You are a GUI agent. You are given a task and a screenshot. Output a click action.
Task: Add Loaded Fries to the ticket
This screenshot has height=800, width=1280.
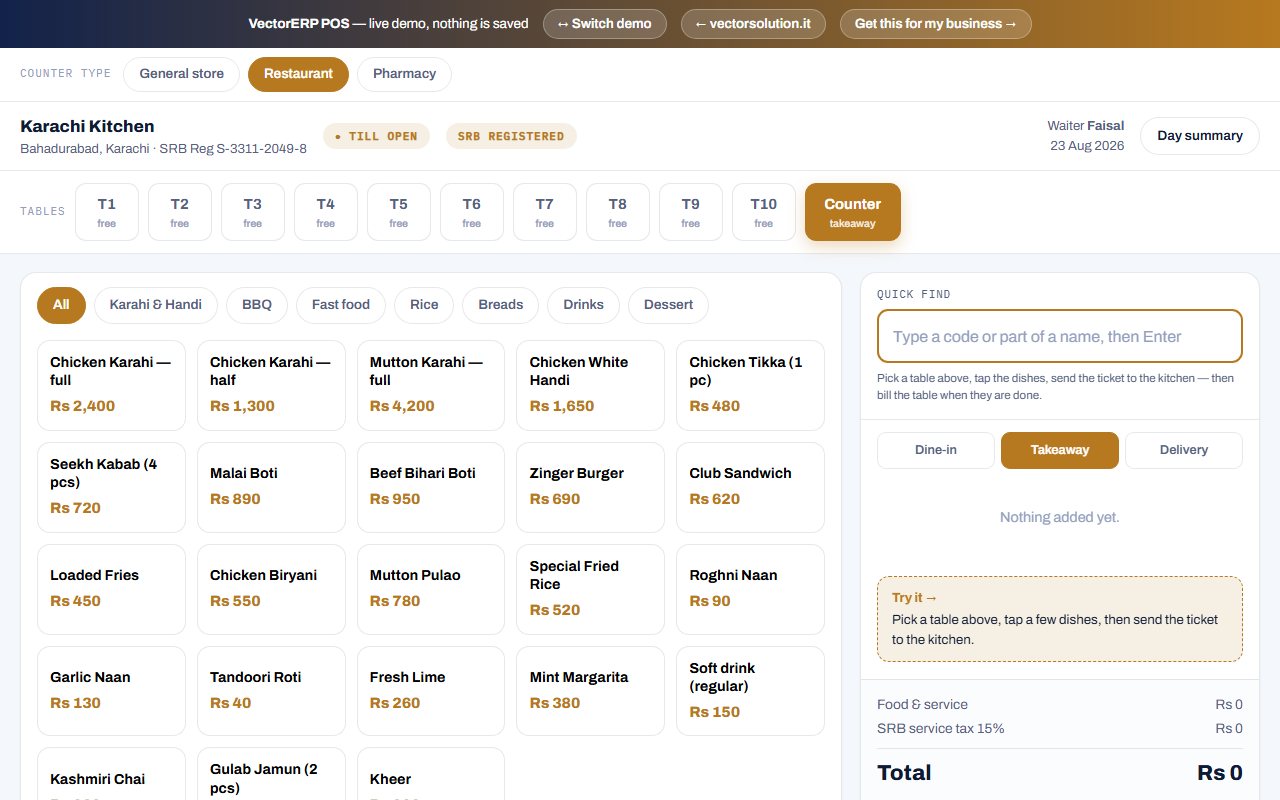point(111,589)
